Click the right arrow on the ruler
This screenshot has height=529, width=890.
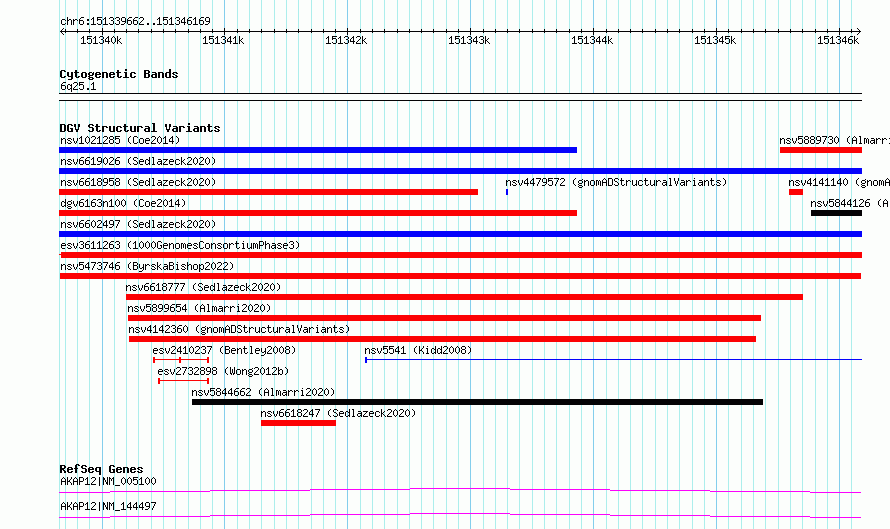[858, 32]
